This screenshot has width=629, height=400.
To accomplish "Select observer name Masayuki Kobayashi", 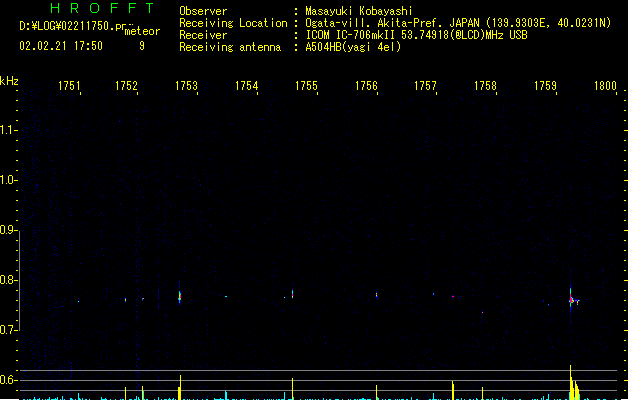I will pos(359,11).
